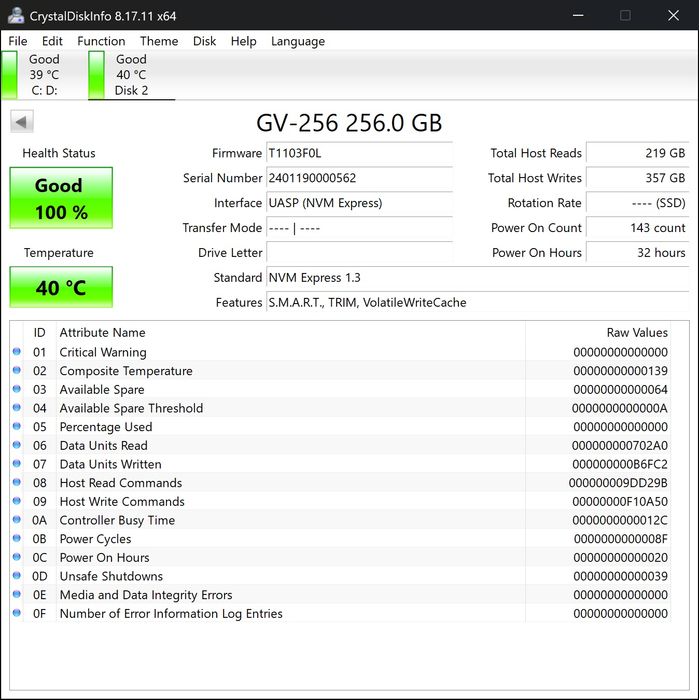
Task: Click the Features field with TRIM
Action: [x=478, y=303]
